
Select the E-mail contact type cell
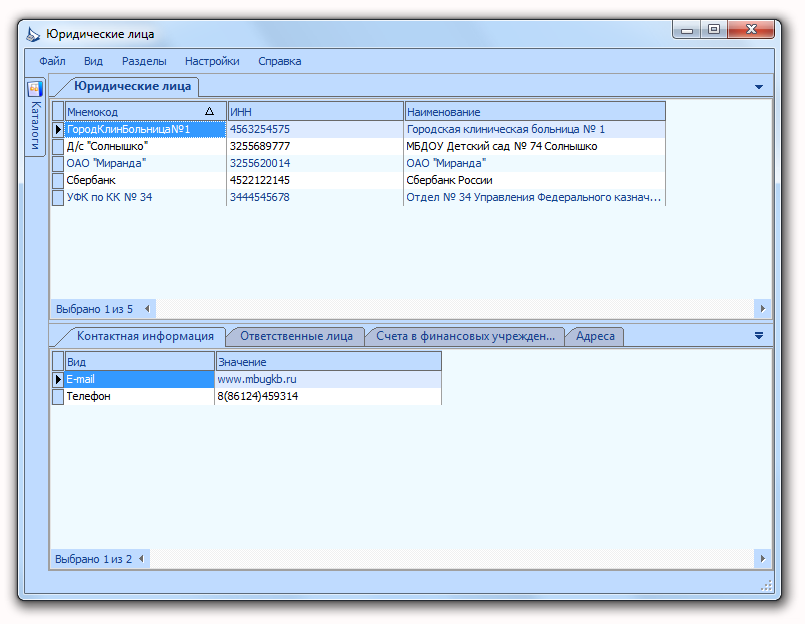[x=139, y=380]
